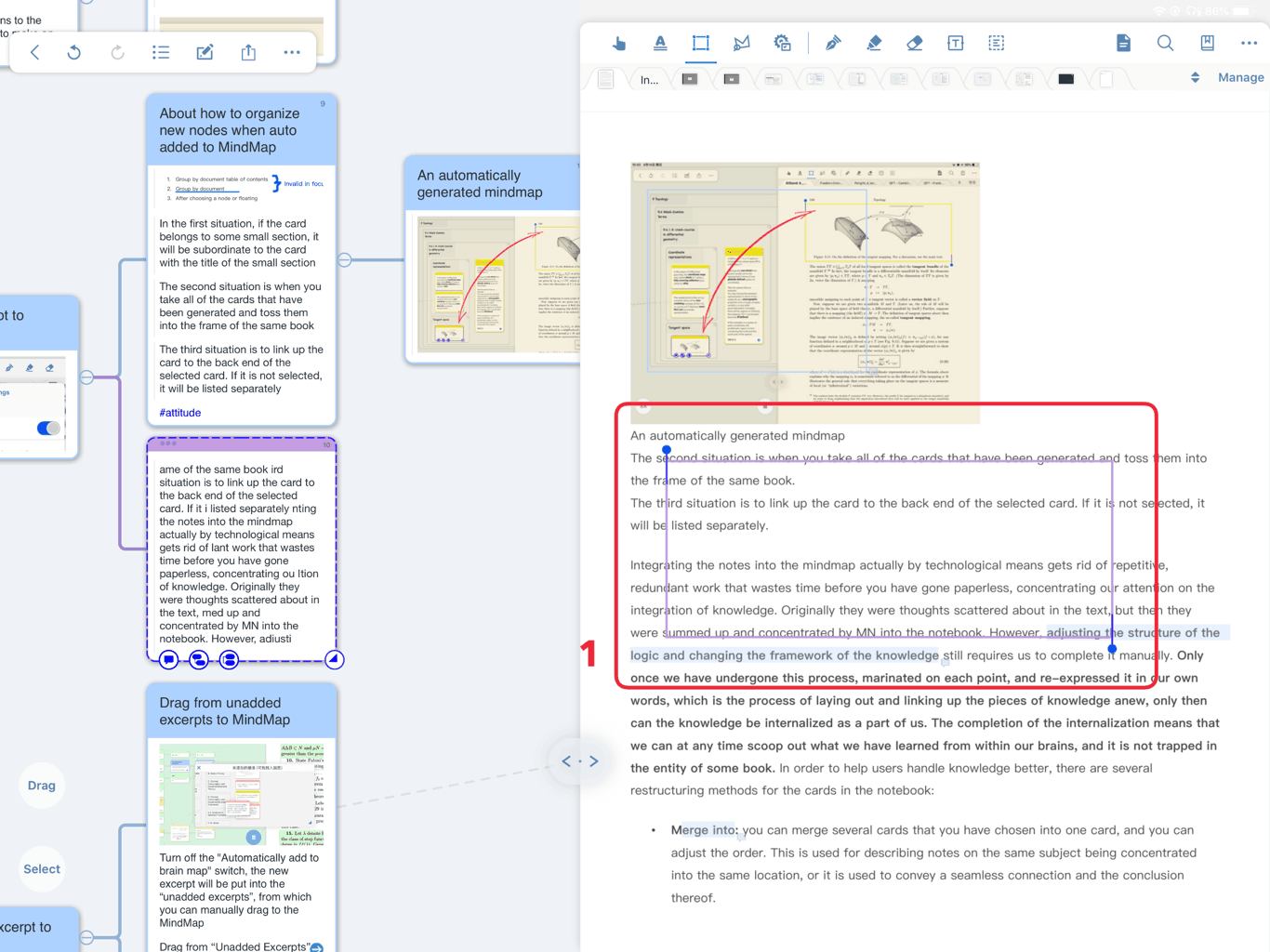Click "Group by document" underlined list item
Viewport: 1270px width, 952px height.
pos(200,189)
